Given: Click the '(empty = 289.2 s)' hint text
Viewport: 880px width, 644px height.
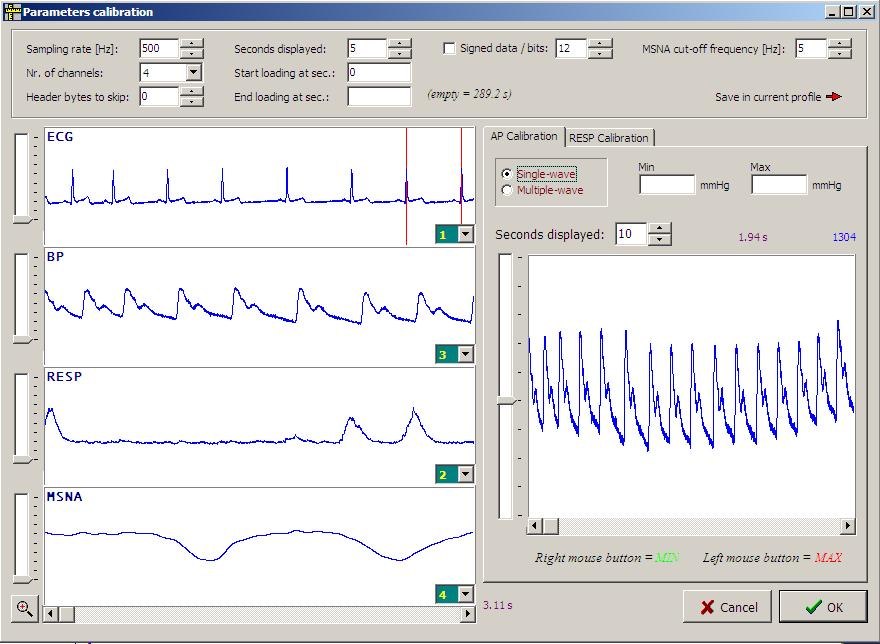Looking at the screenshot, I should pos(469,94).
